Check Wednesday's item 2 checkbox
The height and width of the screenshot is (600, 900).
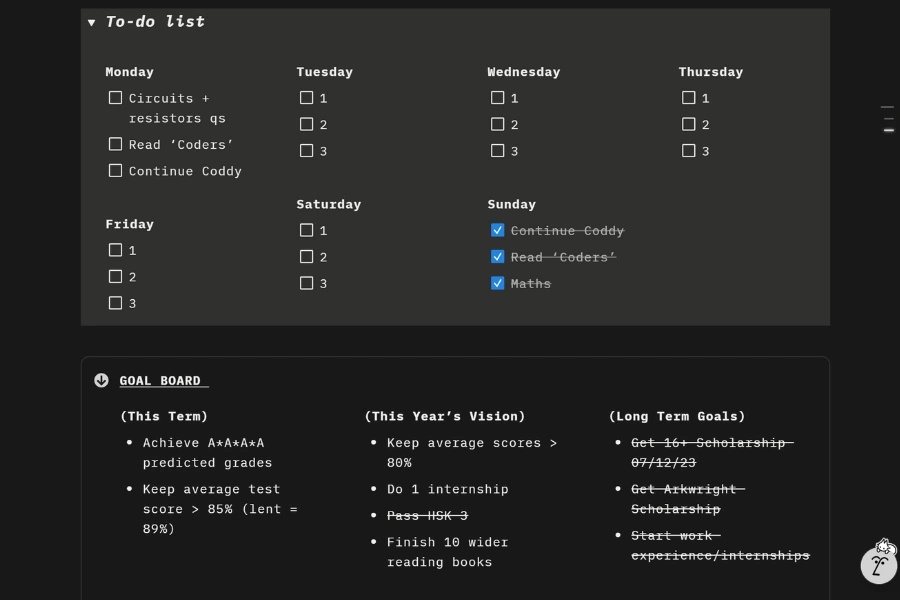tap(497, 124)
